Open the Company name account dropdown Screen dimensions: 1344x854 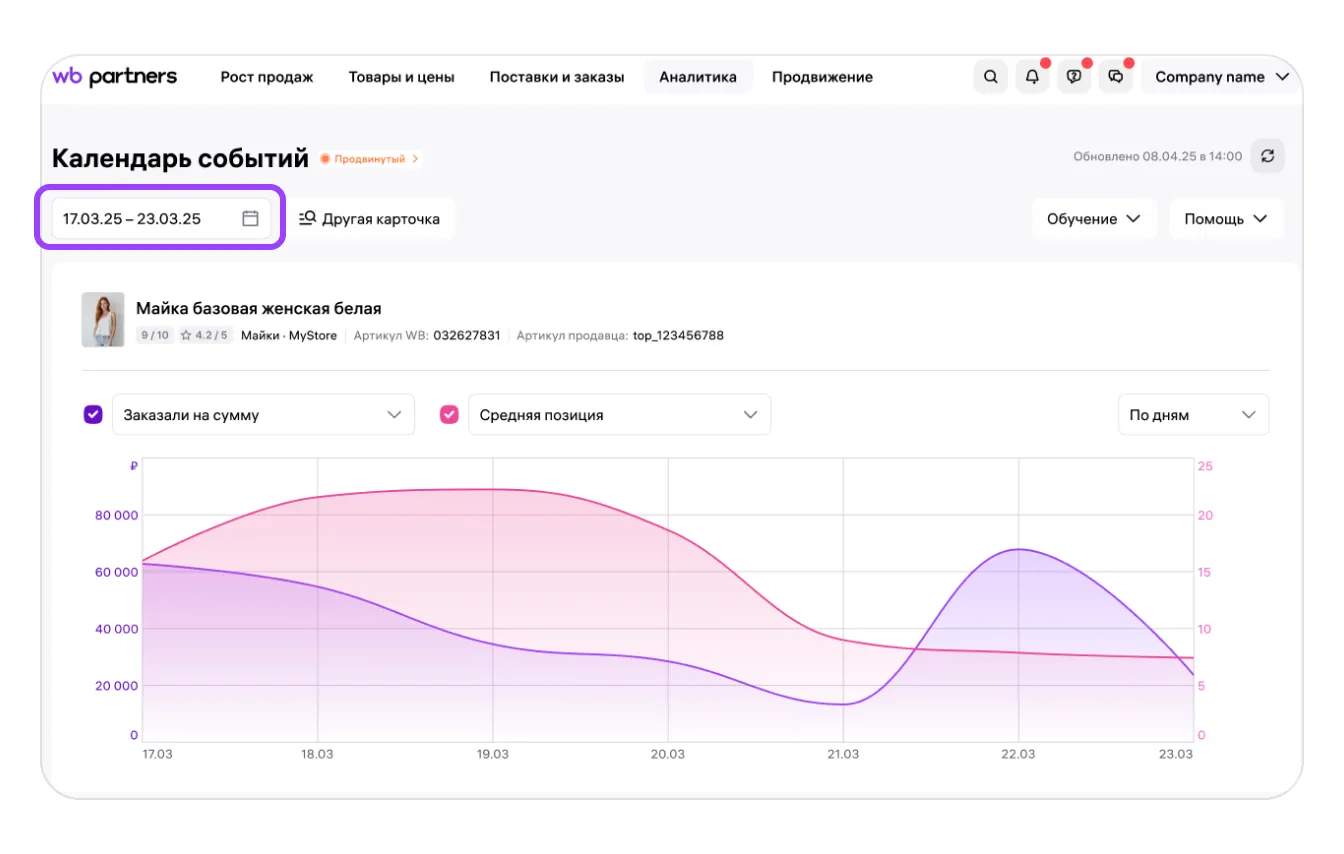pos(1222,77)
